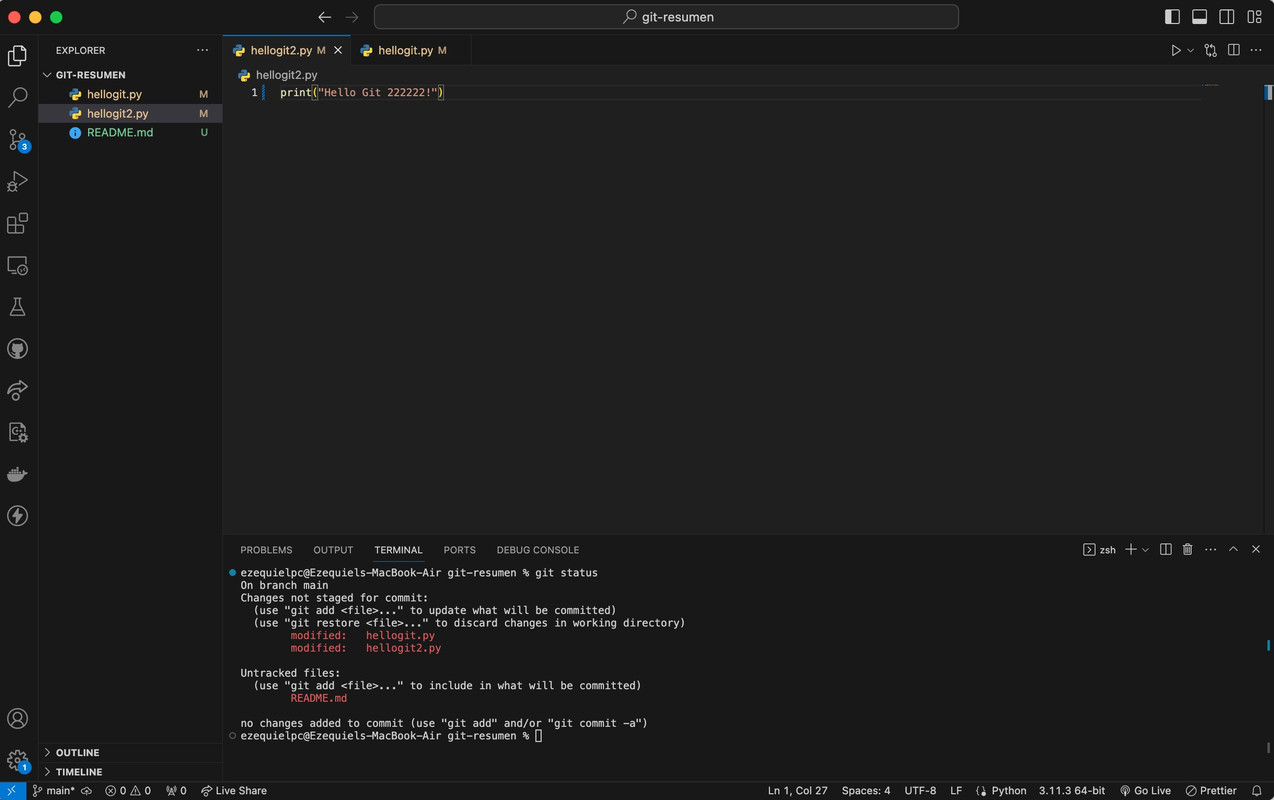The height and width of the screenshot is (800, 1274).
Task: Open hellogit.py in the explorer
Action: click(x=130, y=94)
